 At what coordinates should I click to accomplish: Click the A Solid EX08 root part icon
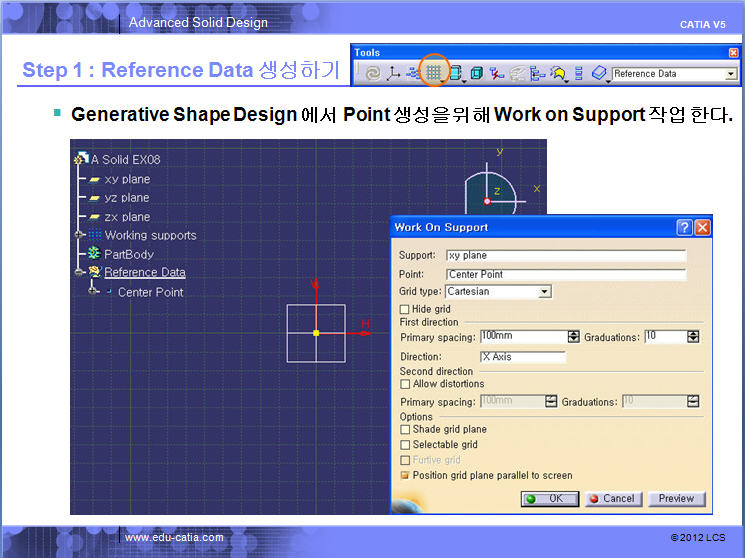click(81, 159)
